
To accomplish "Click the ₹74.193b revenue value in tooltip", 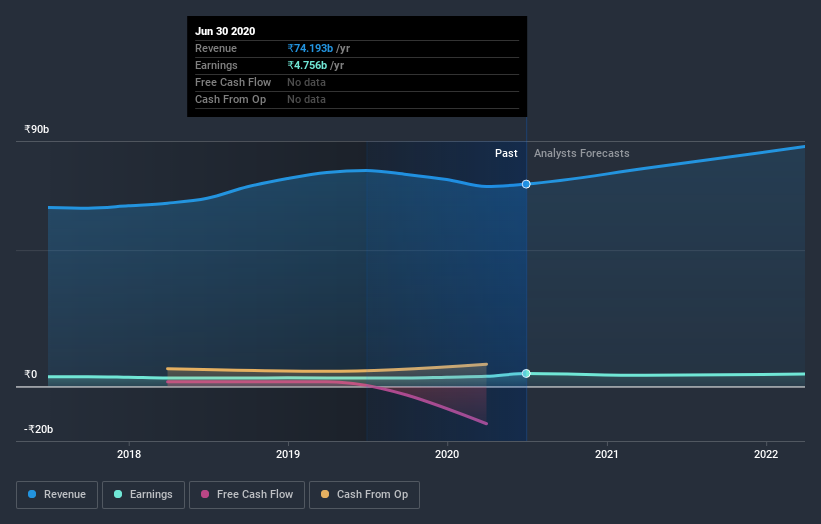I will (310, 48).
